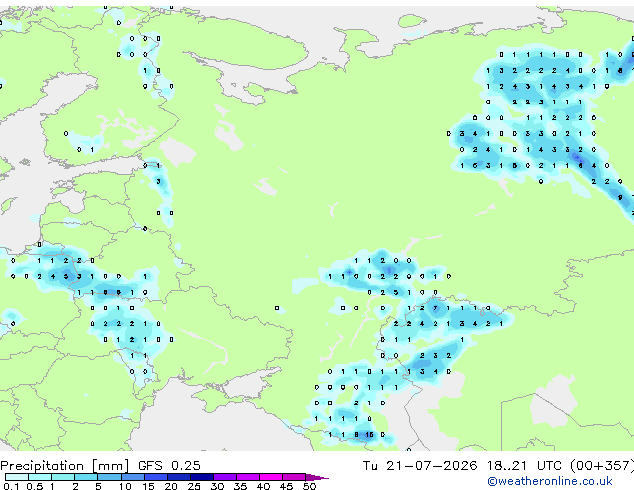Click the "16" precipitation value on the map
This screenshot has height=490, width=634.
click(369, 435)
